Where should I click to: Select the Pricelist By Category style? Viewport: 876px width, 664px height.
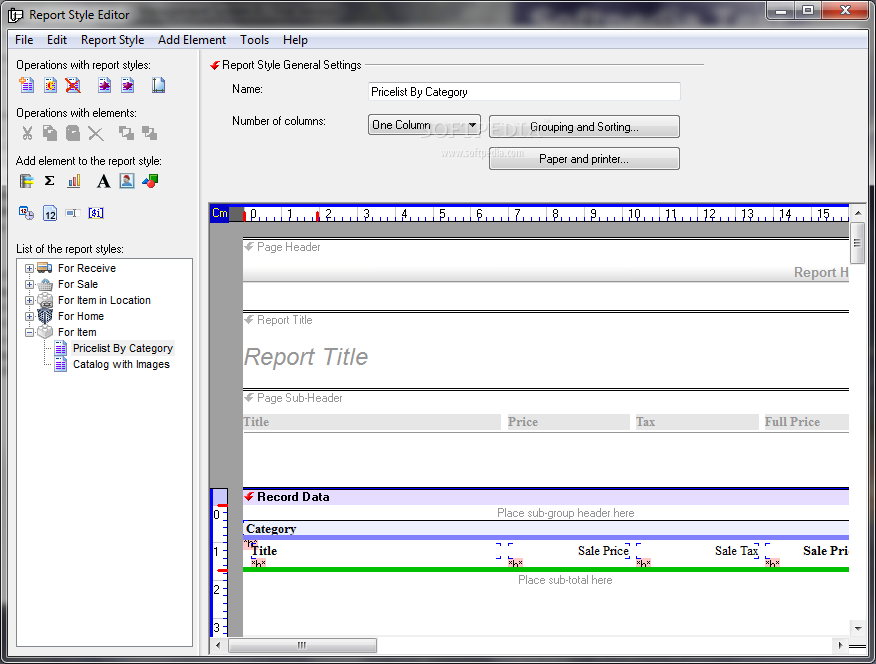tap(123, 348)
